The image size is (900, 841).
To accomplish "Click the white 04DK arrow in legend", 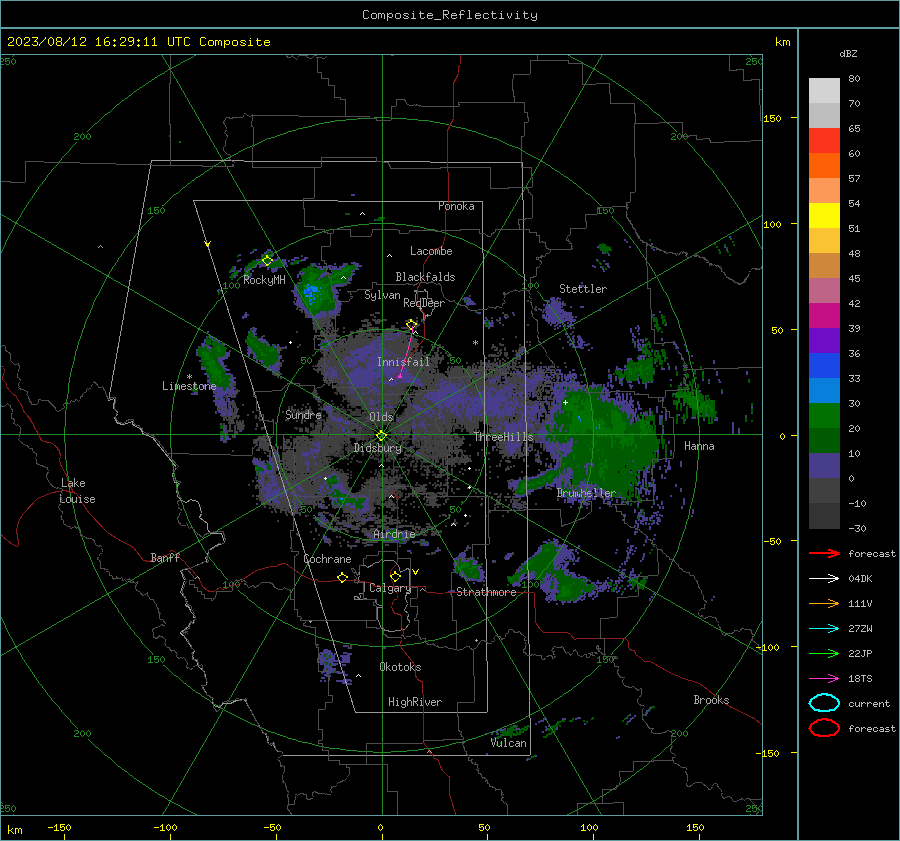I will (x=824, y=578).
